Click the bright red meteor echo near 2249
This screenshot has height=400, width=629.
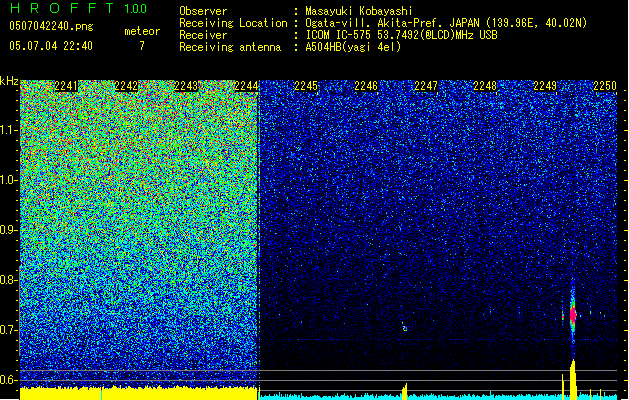573,315
